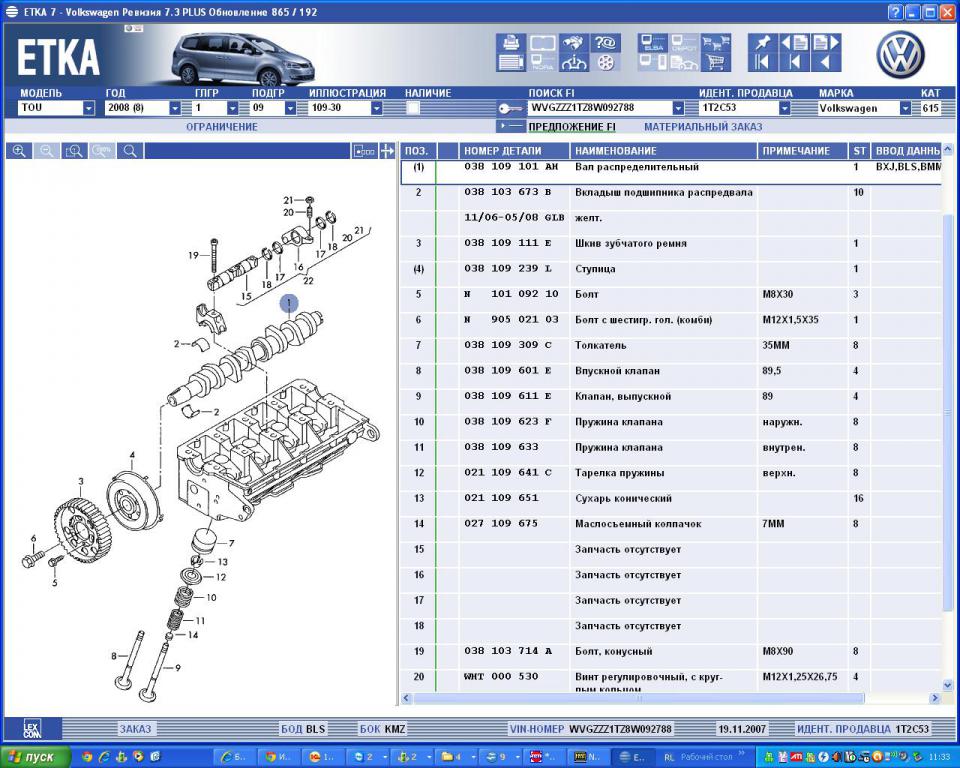Click the taskbar clock showing 11:33
Image resolution: width=960 pixels, height=768 pixels.
point(940,758)
